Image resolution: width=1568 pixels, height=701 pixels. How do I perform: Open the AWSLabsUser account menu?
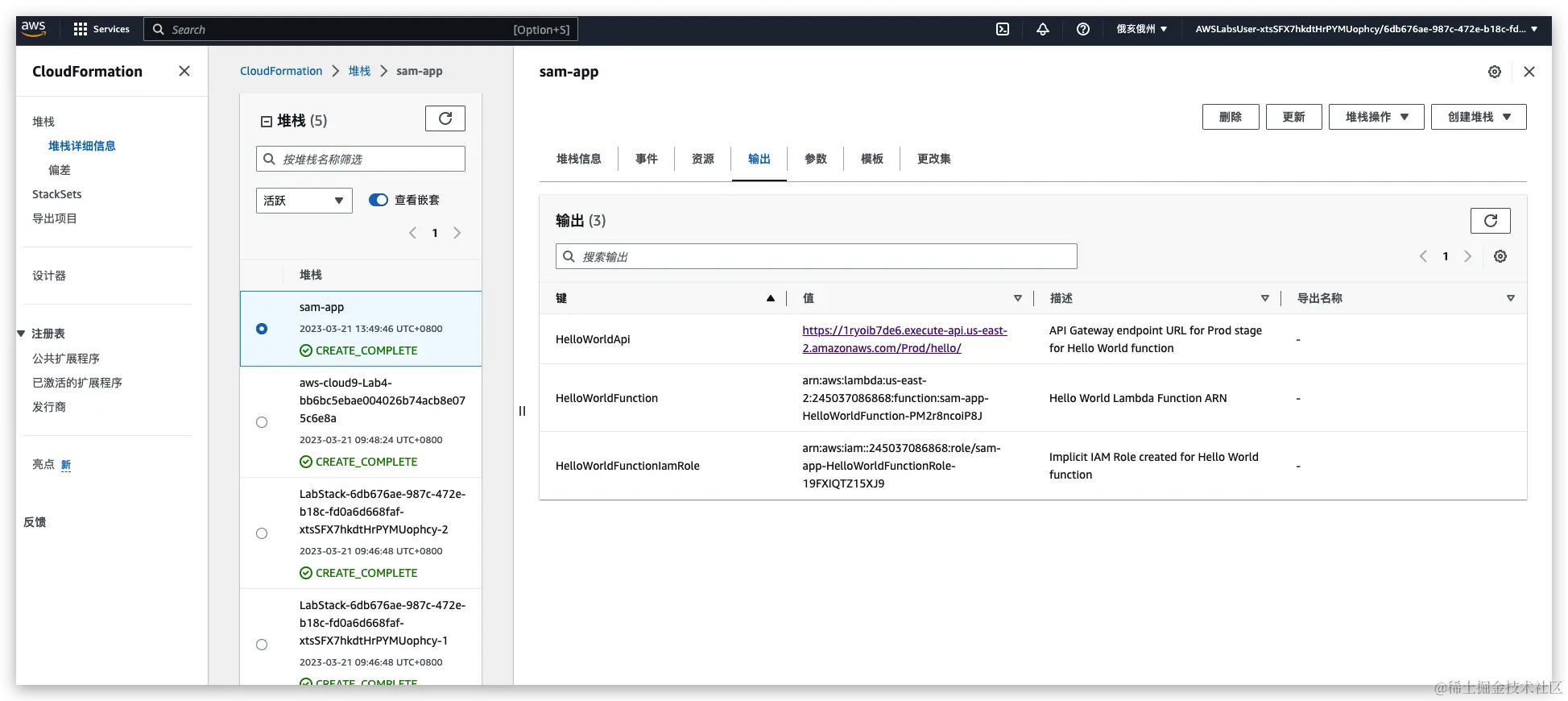click(x=1367, y=29)
